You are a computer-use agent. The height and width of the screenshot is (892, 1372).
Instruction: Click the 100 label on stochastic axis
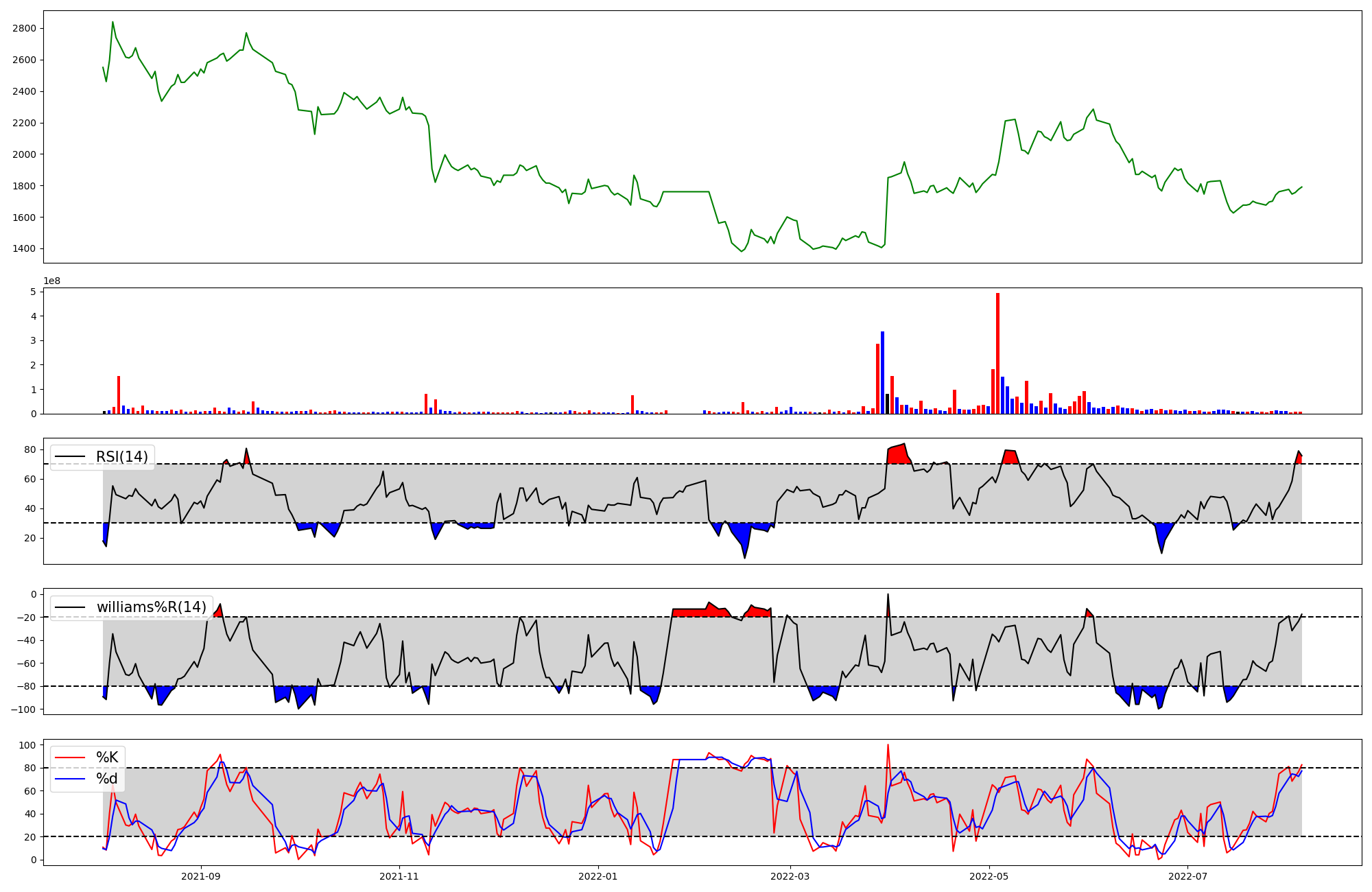[27, 745]
